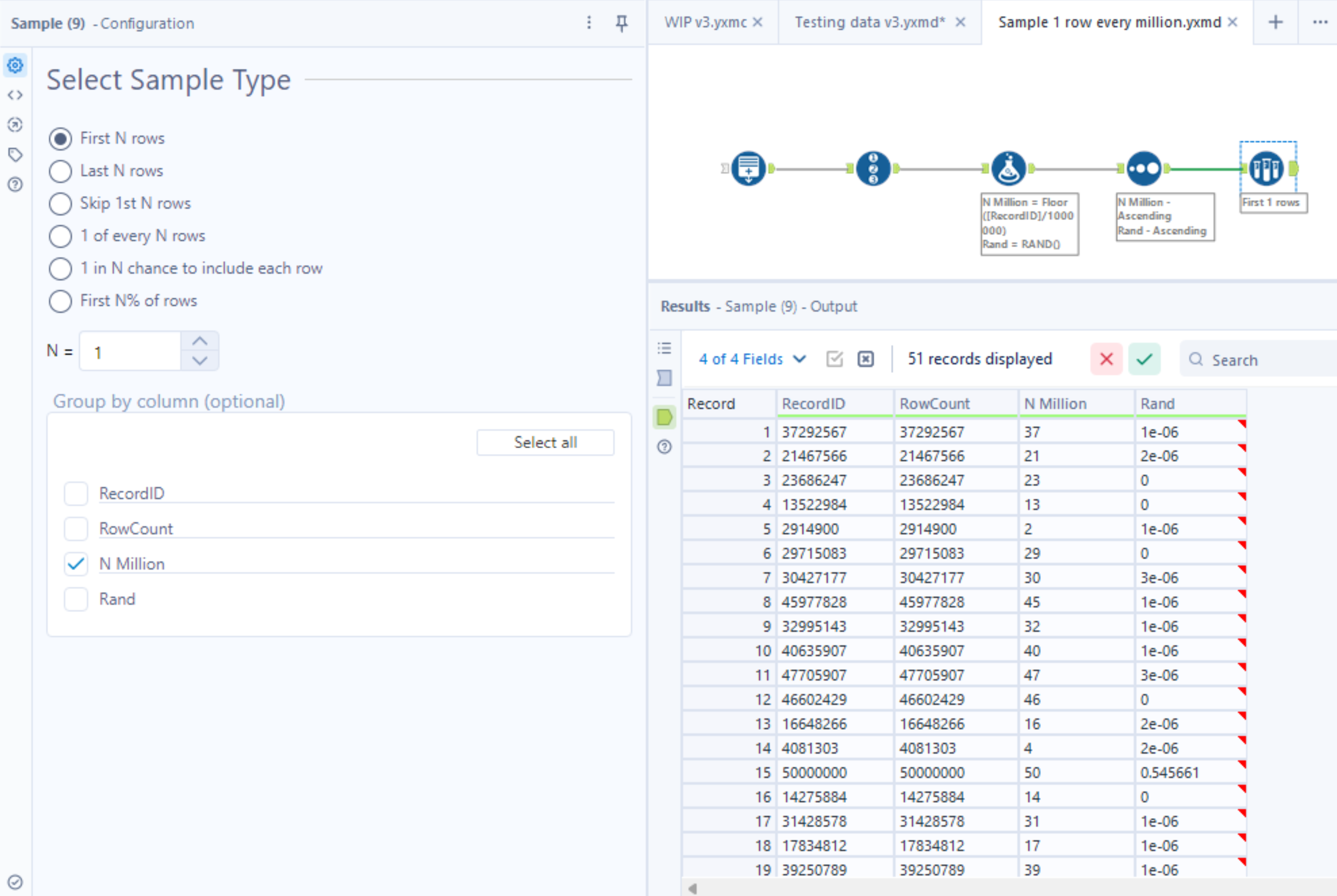Select the Last N rows radio button
This screenshot has width=1337, height=896.
[x=60, y=171]
